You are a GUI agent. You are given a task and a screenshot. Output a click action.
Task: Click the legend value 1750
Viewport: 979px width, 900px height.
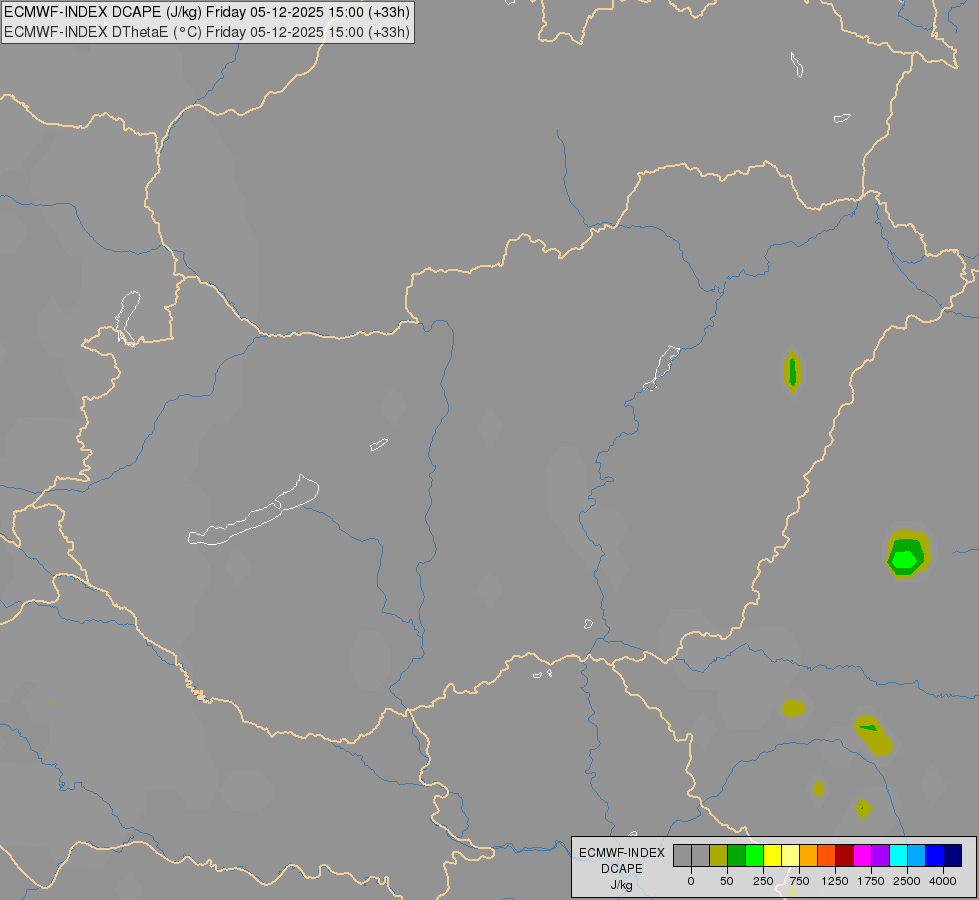(x=871, y=881)
